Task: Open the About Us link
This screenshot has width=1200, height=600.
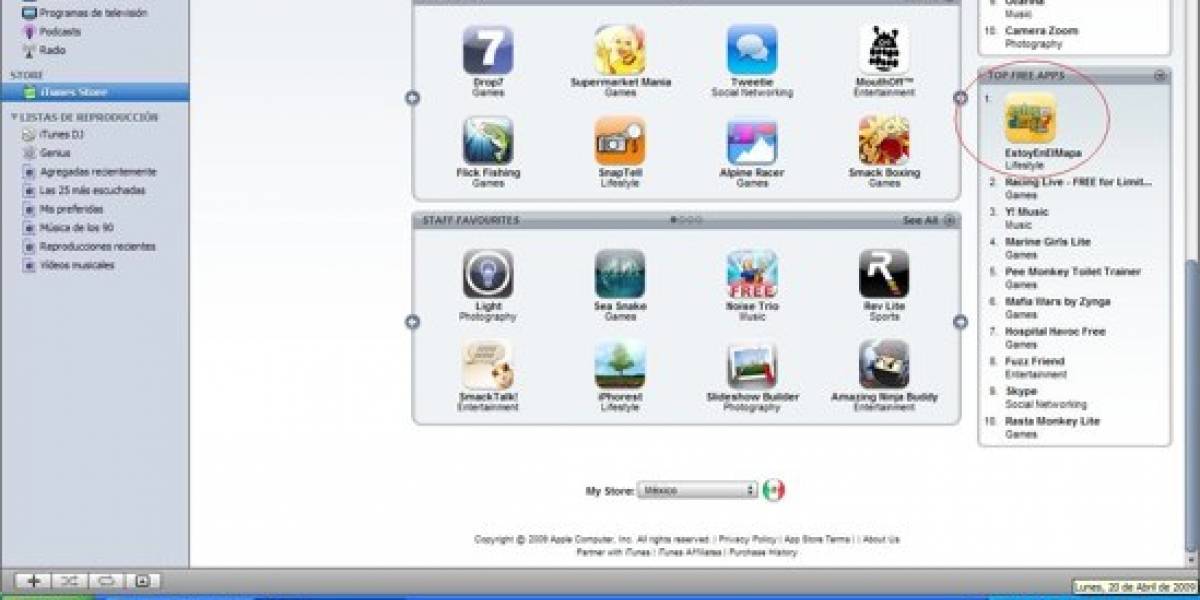Action: coord(880,539)
